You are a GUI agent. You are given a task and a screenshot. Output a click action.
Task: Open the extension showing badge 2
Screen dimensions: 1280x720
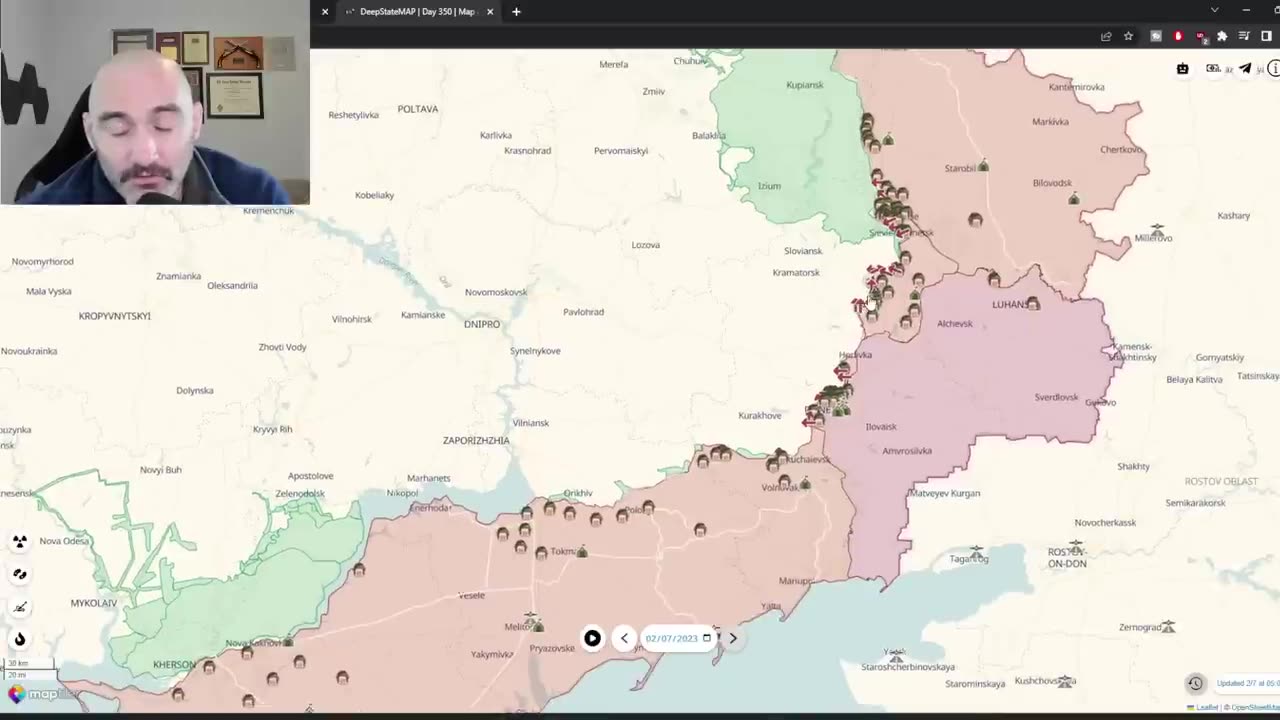pos(1200,36)
